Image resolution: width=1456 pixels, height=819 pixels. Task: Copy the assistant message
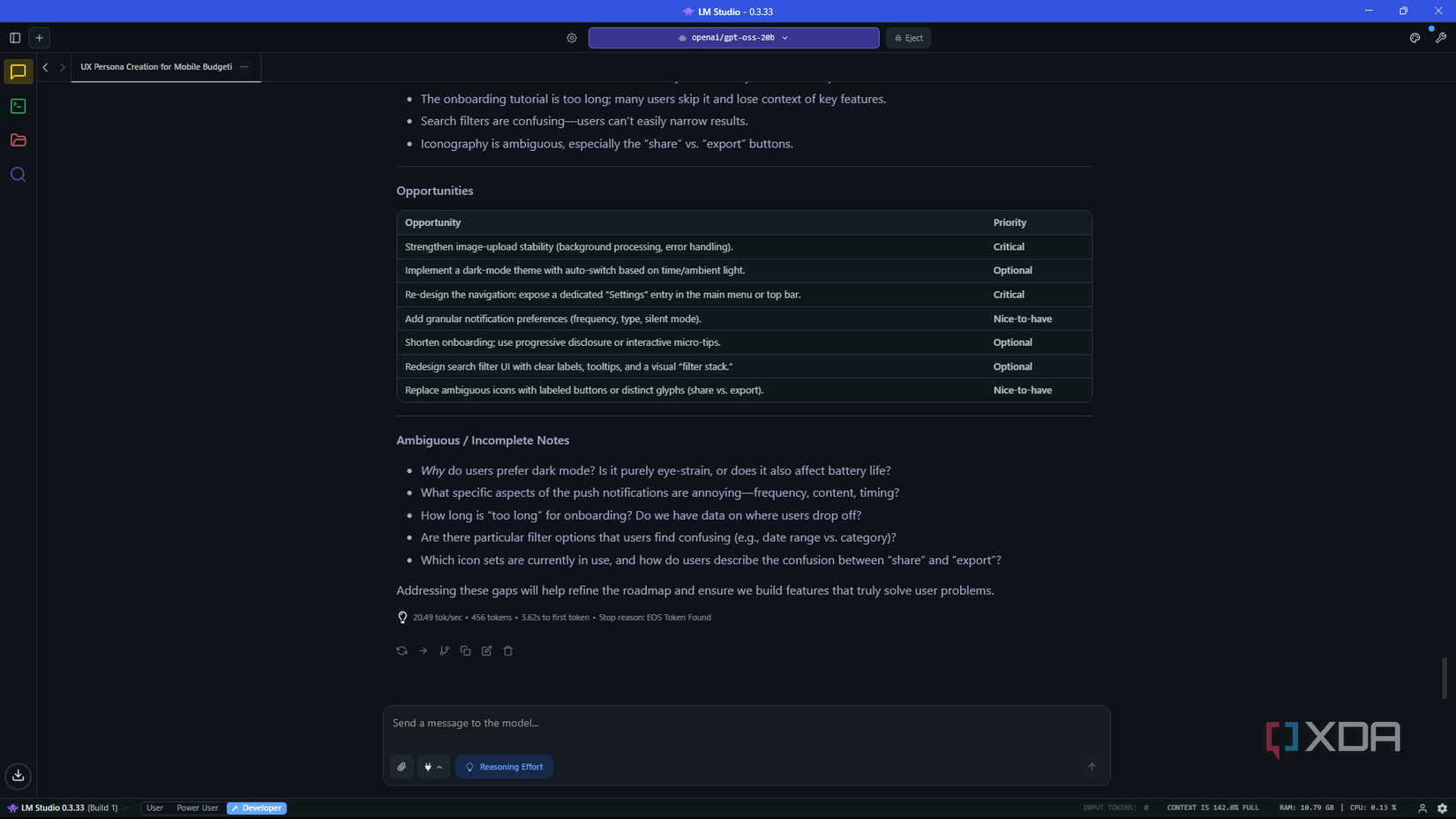[466, 650]
